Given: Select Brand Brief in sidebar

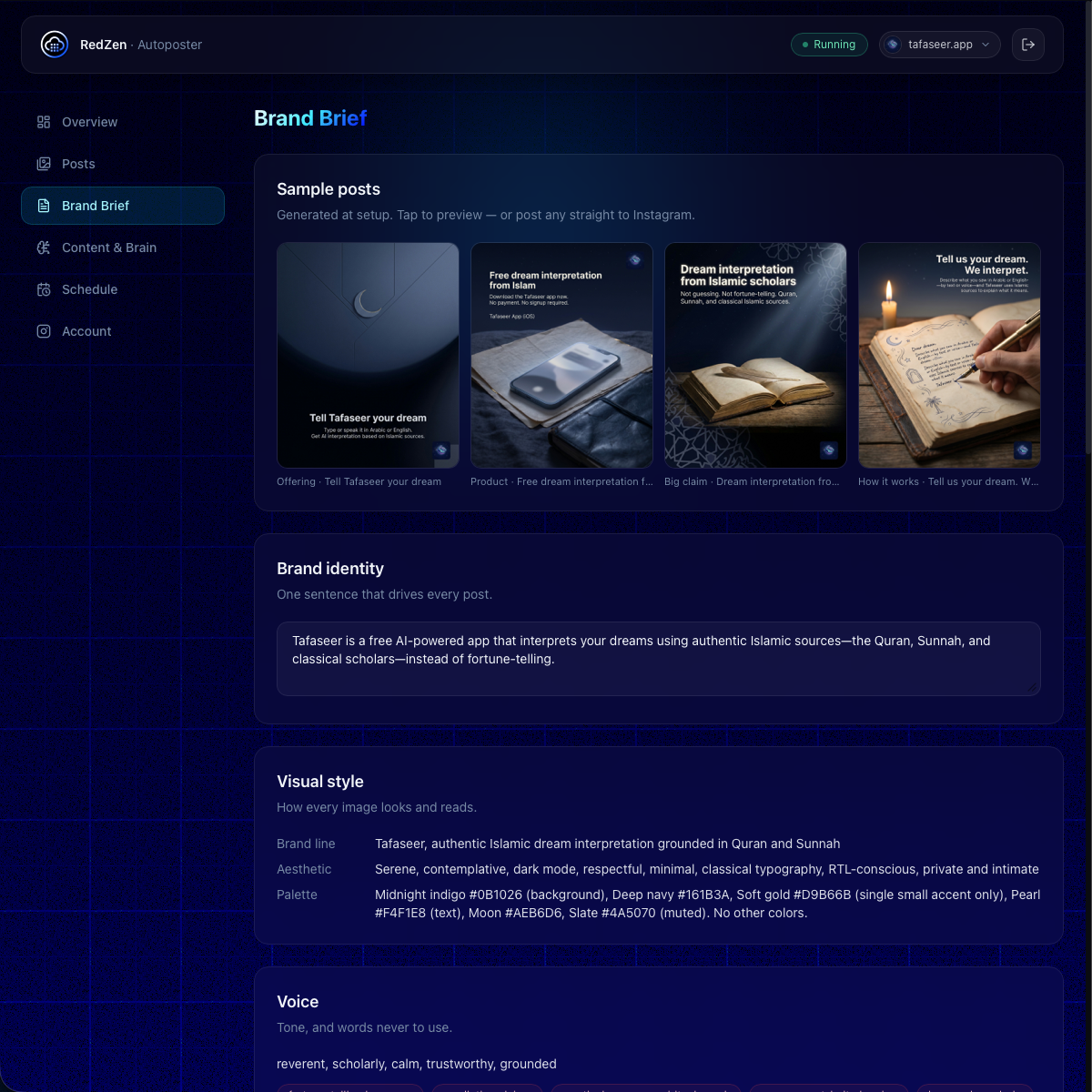Looking at the screenshot, I should click(123, 206).
